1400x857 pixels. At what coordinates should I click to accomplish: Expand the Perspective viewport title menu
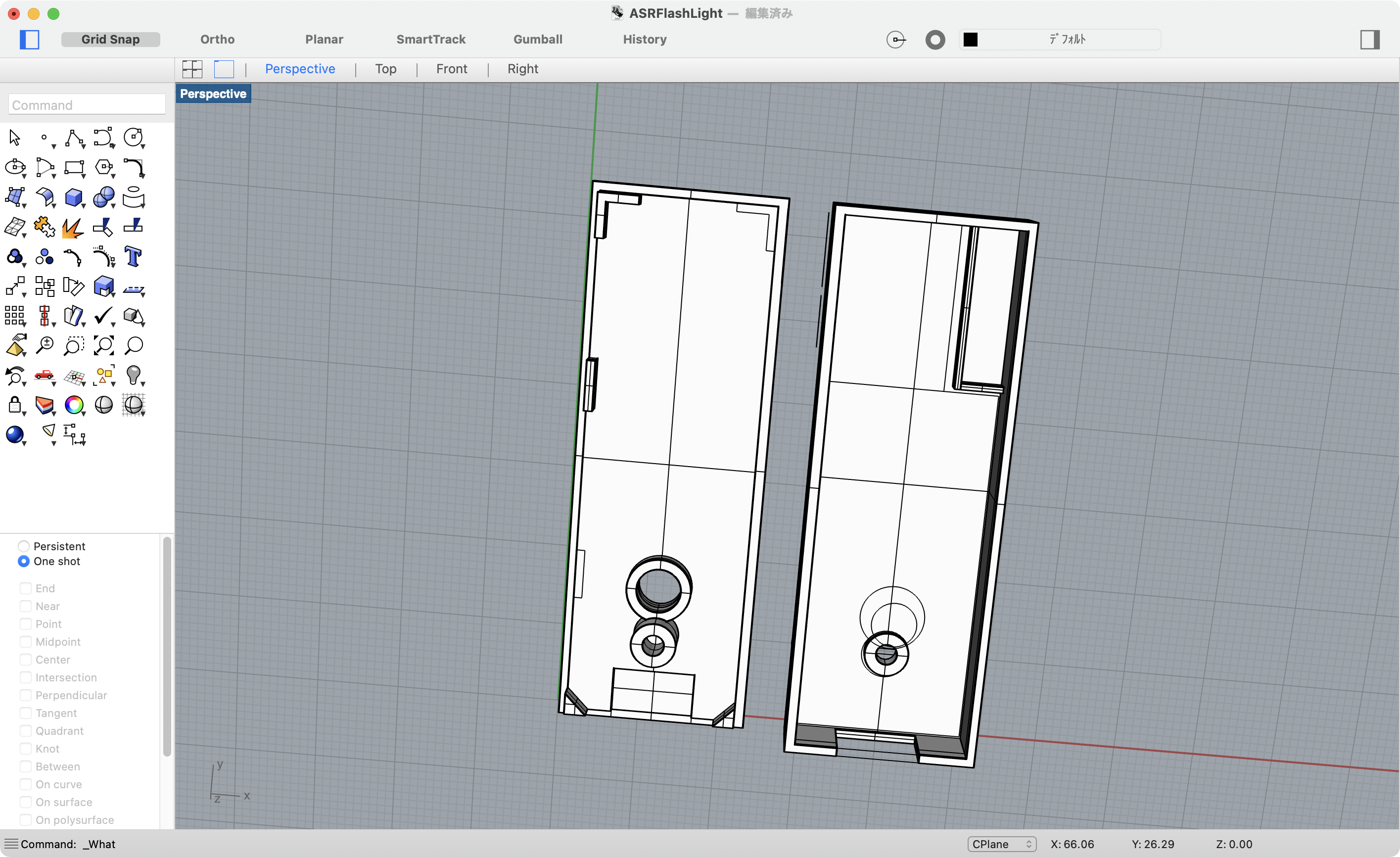213,94
